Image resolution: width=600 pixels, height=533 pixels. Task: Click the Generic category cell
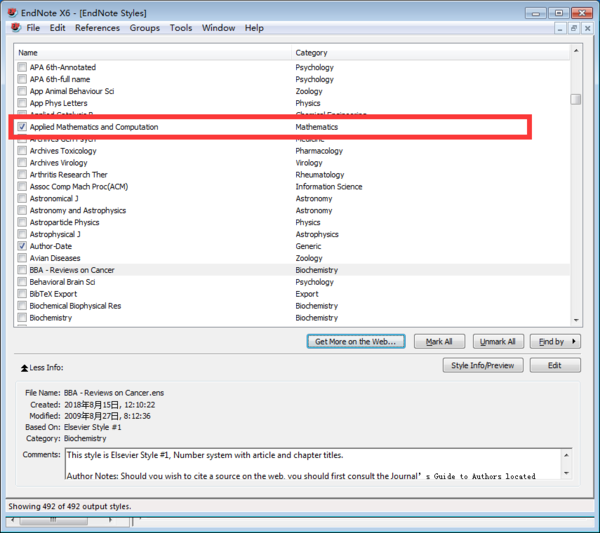308,246
